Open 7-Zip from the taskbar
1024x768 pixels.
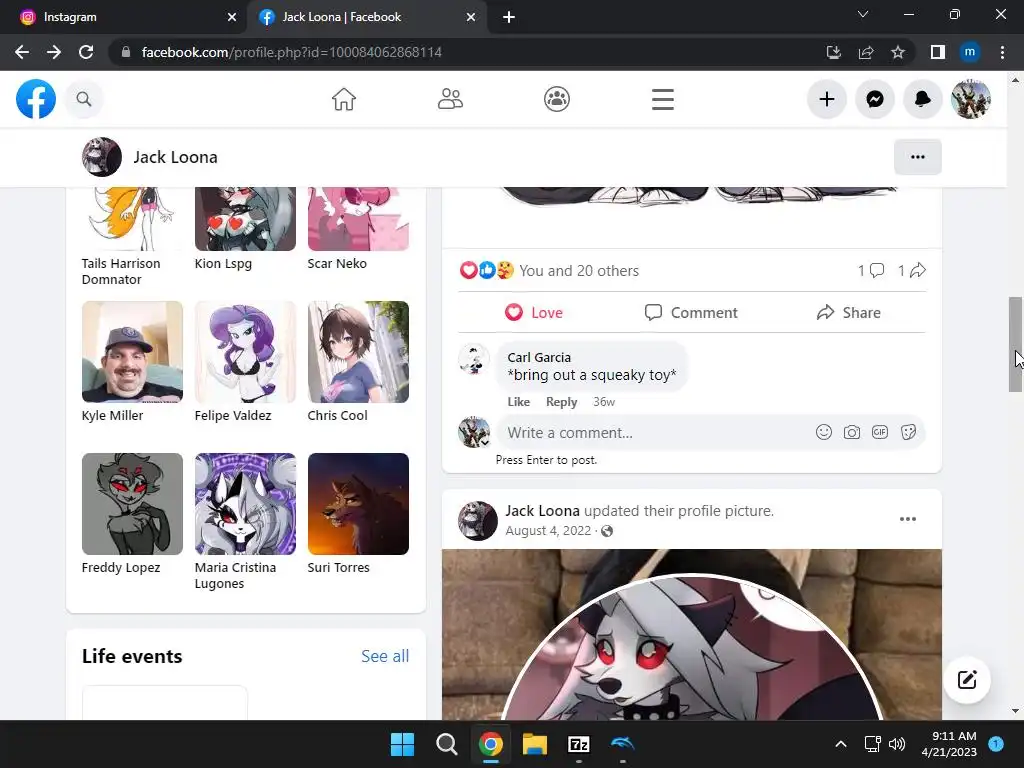579,744
